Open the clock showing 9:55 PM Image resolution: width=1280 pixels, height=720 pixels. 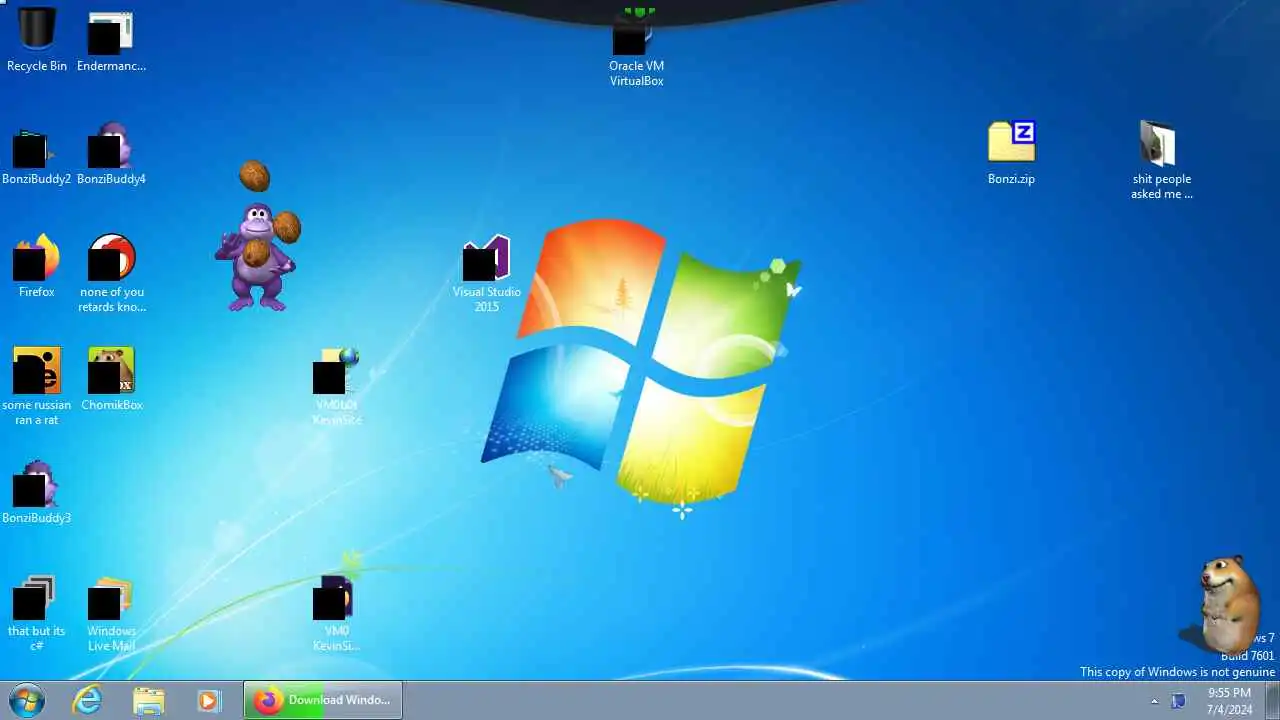click(x=1229, y=700)
